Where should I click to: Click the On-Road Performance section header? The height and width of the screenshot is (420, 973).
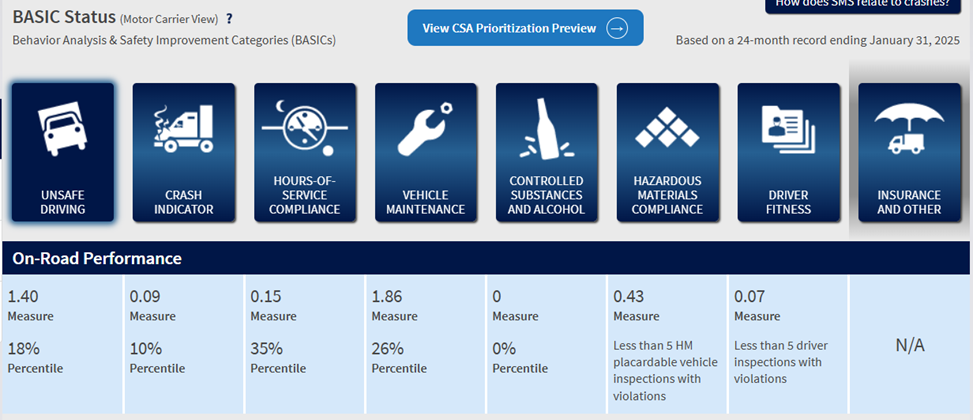coord(97,258)
